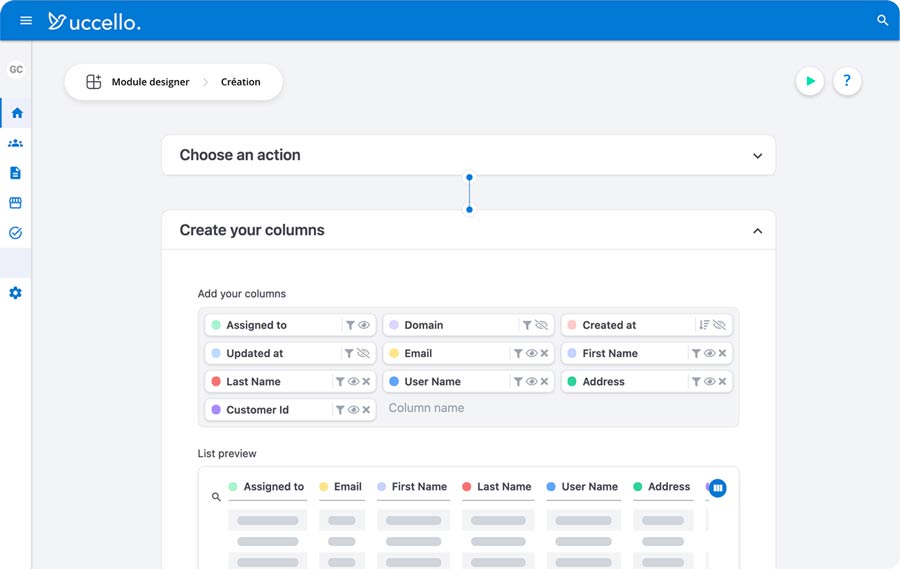Click Module designer in the breadcrumb

coord(150,82)
